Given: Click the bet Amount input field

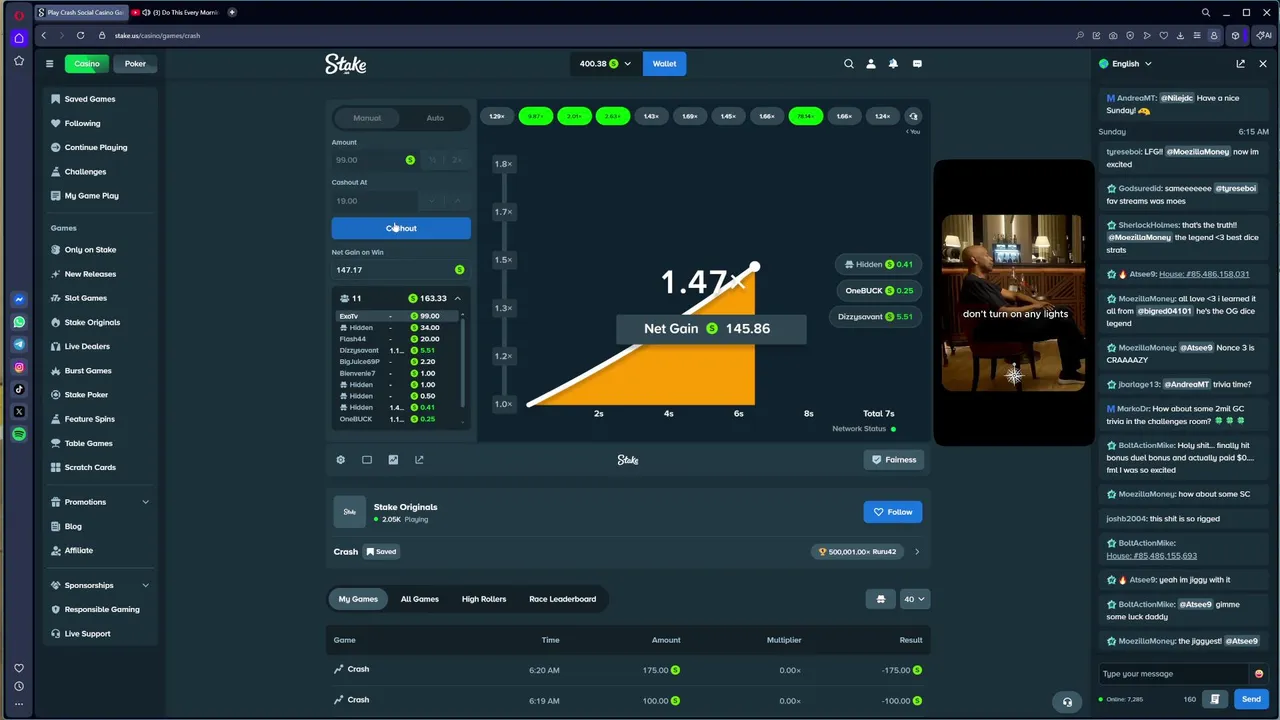Looking at the screenshot, I should coord(375,160).
